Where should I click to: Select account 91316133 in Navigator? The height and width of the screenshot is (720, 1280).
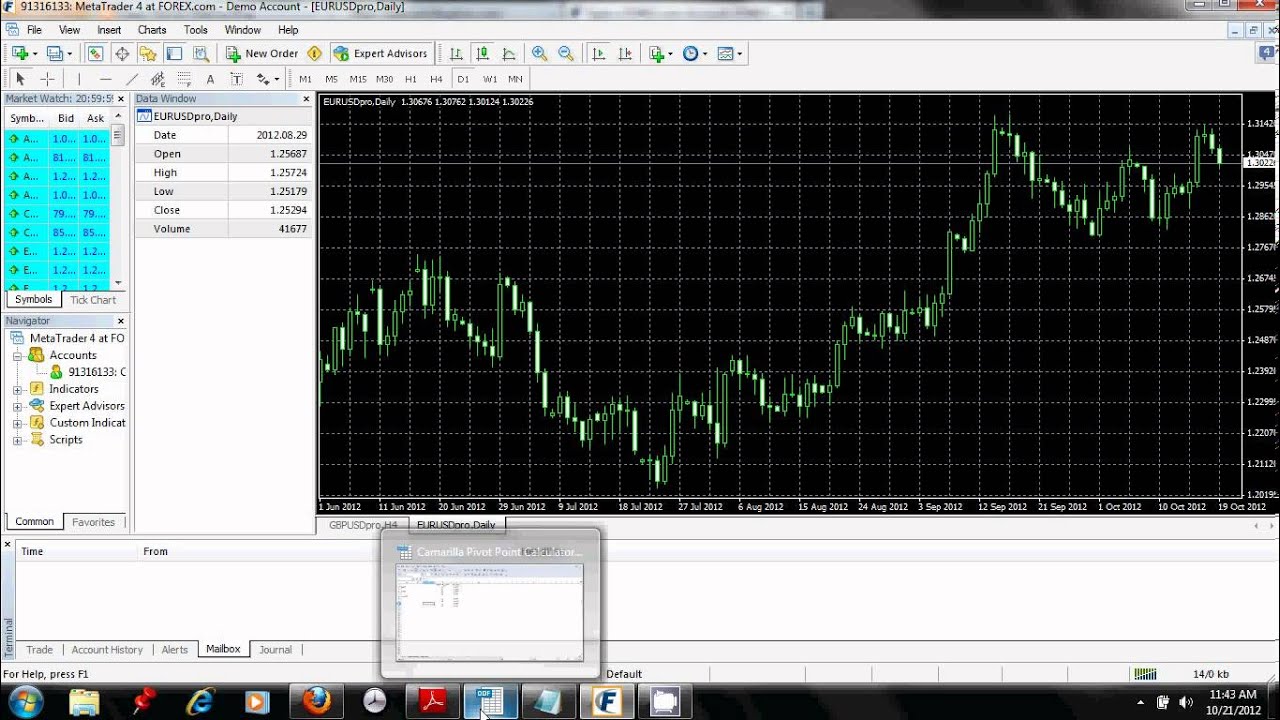coord(88,372)
